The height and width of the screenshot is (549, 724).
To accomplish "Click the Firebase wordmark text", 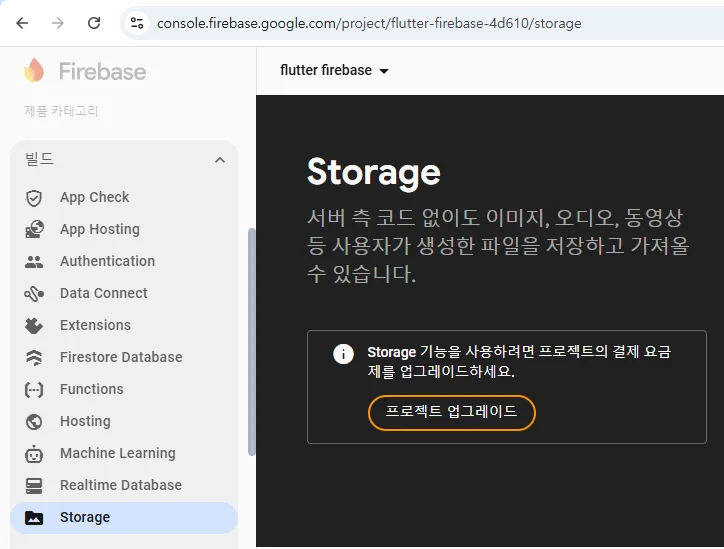I will (103, 72).
